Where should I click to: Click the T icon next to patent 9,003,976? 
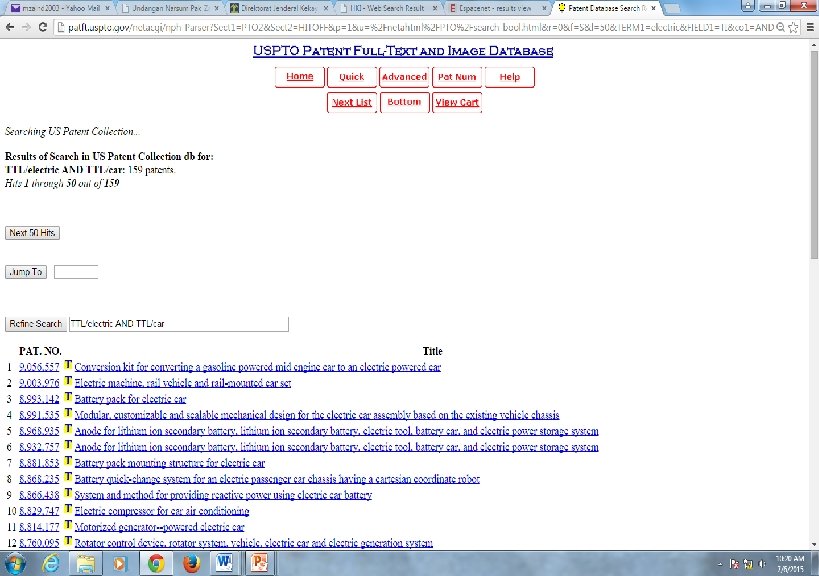pos(68,381)
